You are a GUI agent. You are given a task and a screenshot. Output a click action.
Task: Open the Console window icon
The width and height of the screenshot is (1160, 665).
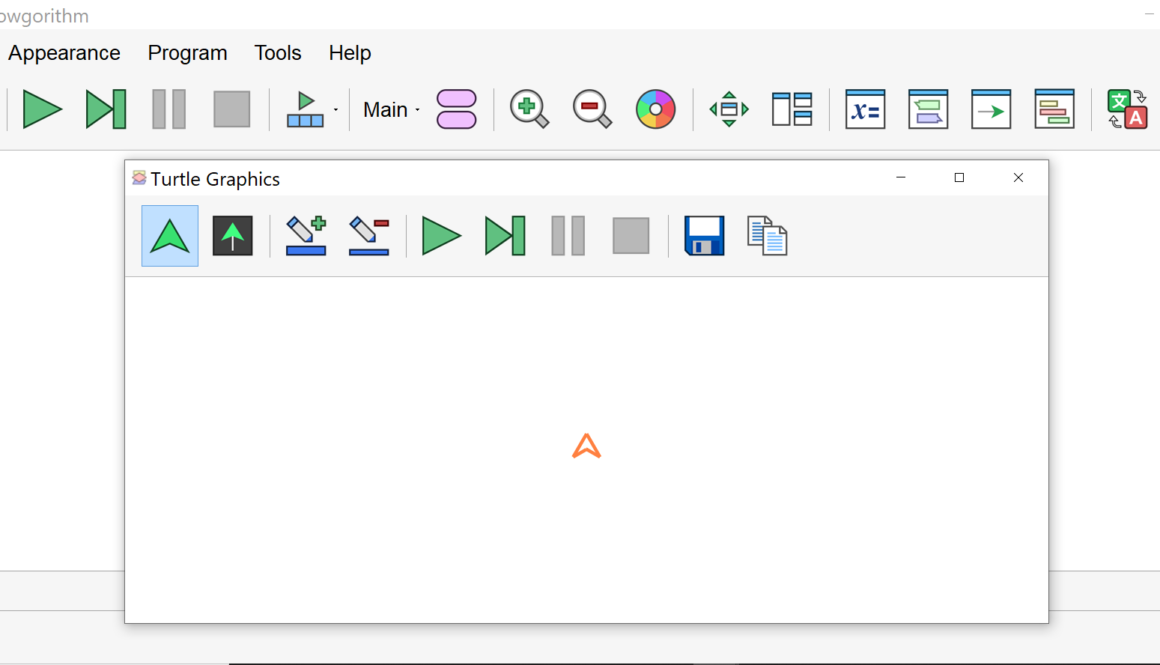(928, 109)
